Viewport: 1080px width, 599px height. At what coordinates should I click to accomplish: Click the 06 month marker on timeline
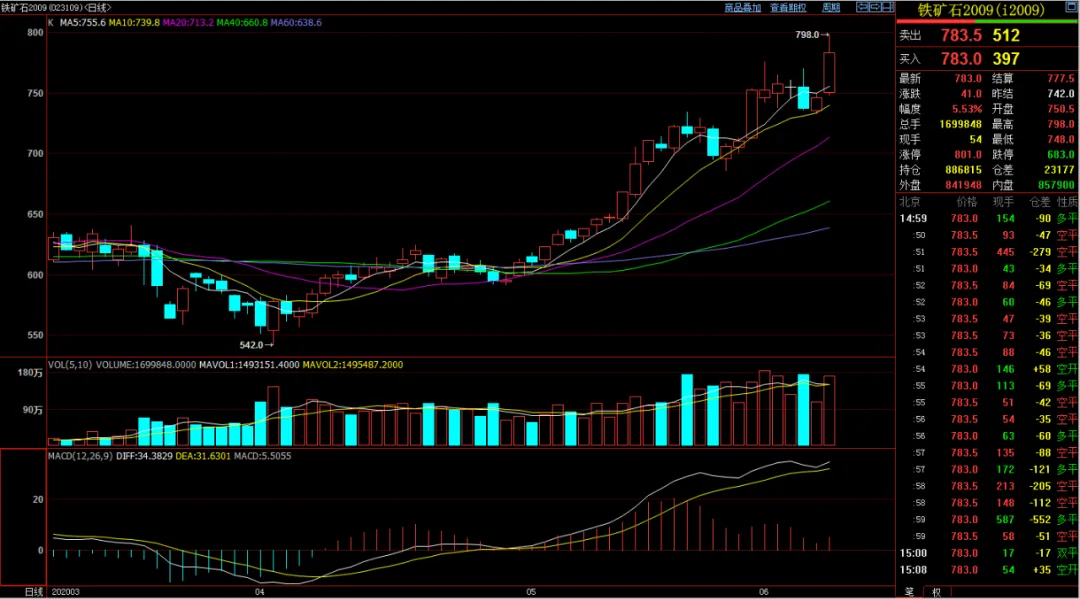[764, 592]
